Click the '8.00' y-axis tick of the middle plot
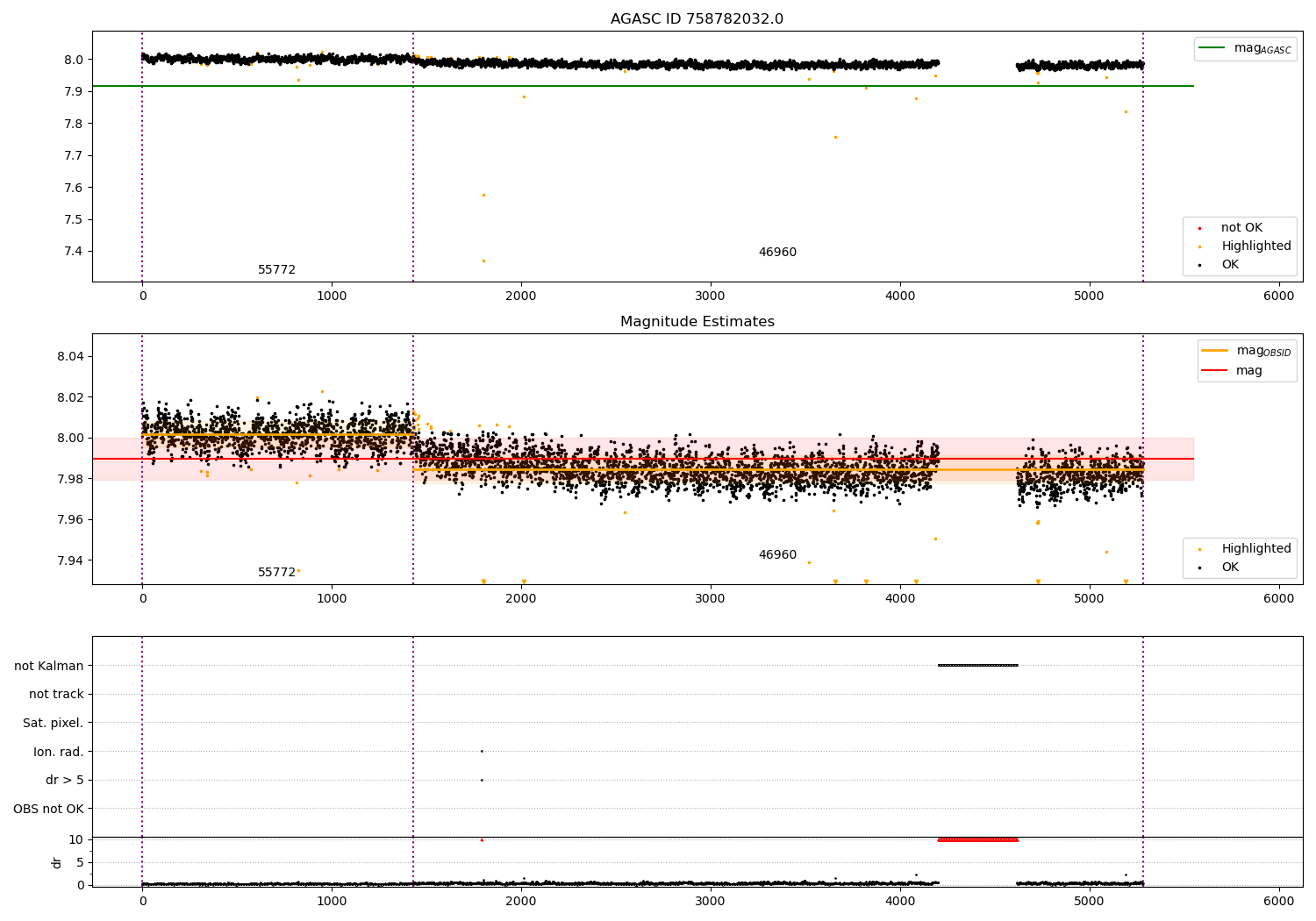Viewport: 1316px width, 921px height. click(x=70, y=438)
